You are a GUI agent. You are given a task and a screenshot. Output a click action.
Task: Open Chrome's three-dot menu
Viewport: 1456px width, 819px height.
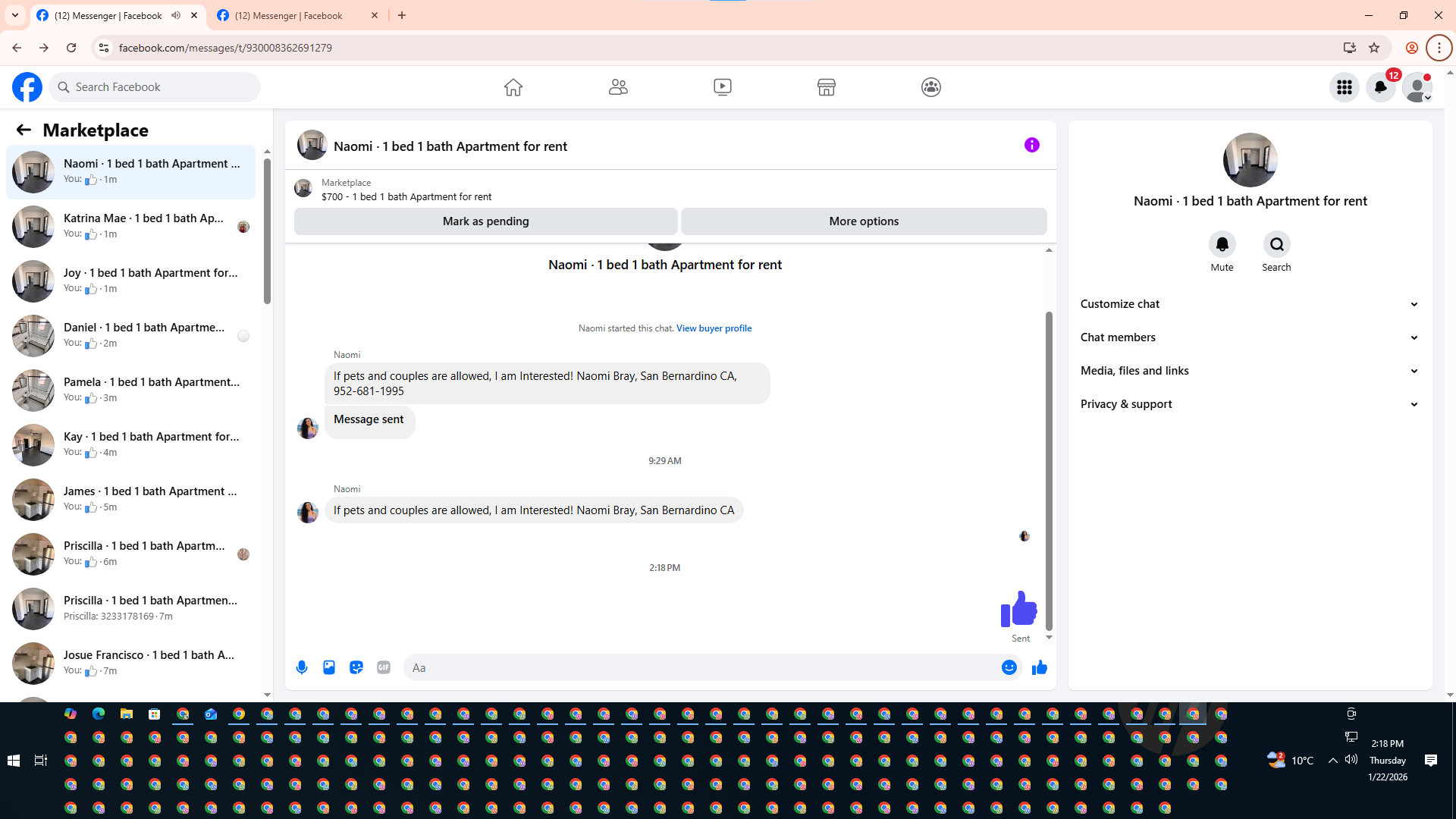(1439, 48)
